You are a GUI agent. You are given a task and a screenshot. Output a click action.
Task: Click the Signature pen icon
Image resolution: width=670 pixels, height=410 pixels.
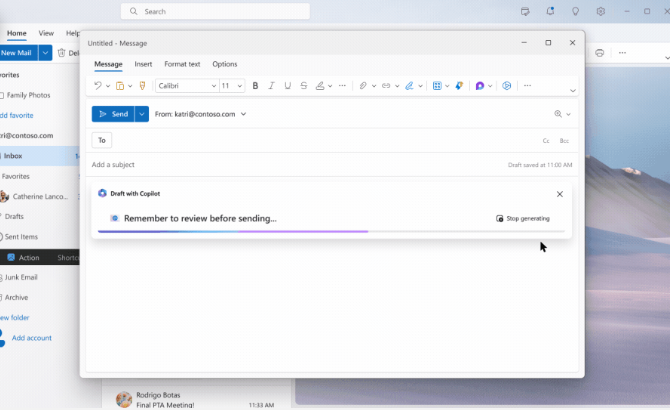[x=409, y=86]
